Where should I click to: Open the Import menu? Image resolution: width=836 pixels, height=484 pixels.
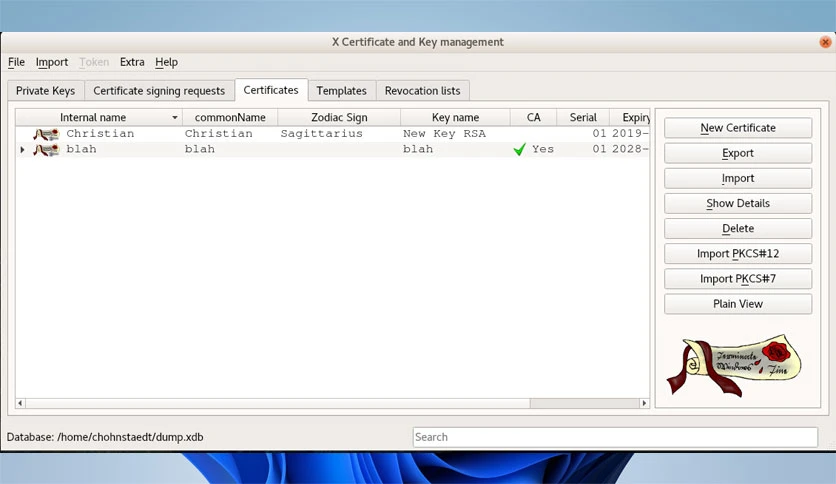[52, 62]
